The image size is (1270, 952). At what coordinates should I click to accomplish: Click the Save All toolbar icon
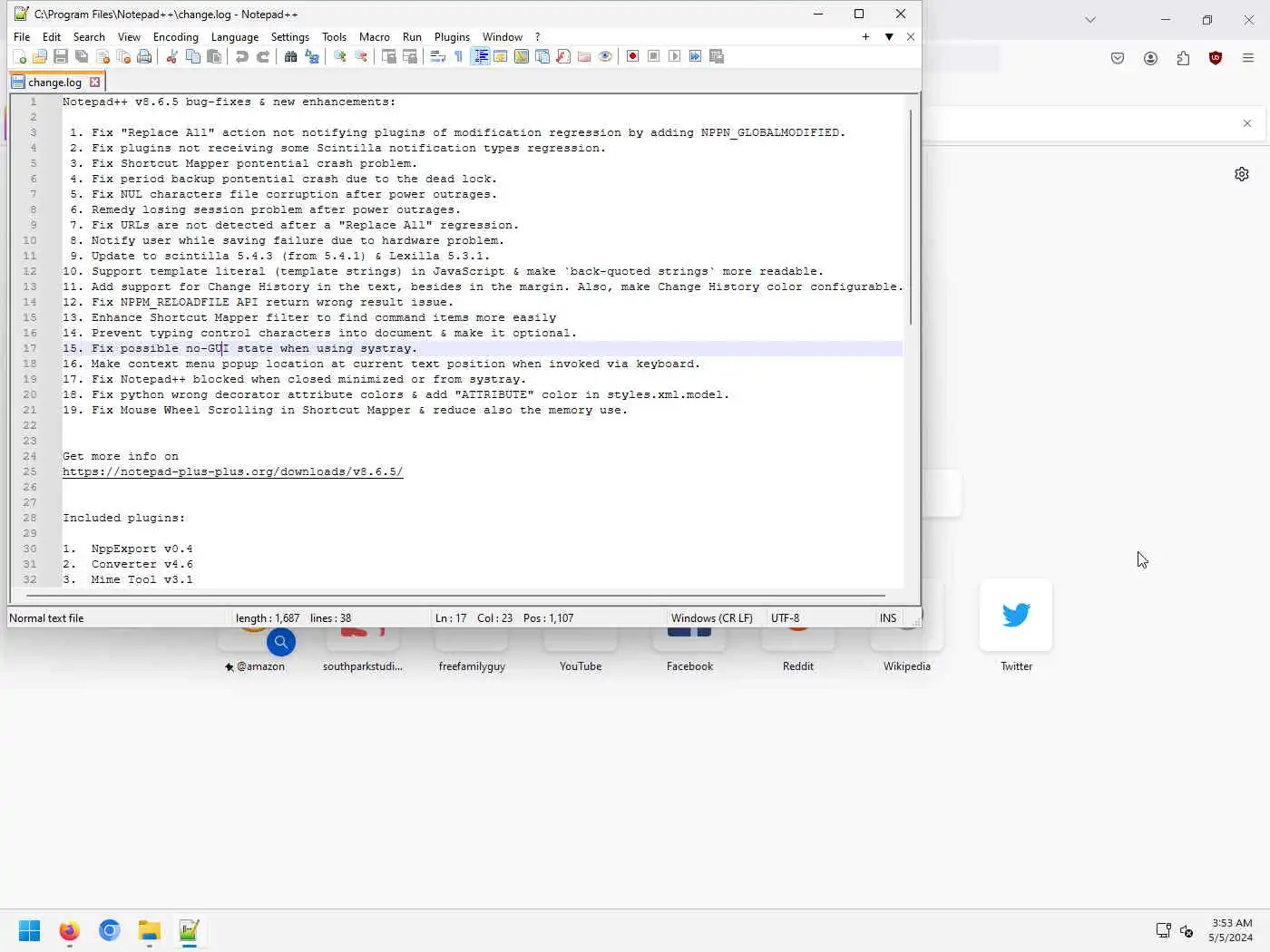point(82,56)
